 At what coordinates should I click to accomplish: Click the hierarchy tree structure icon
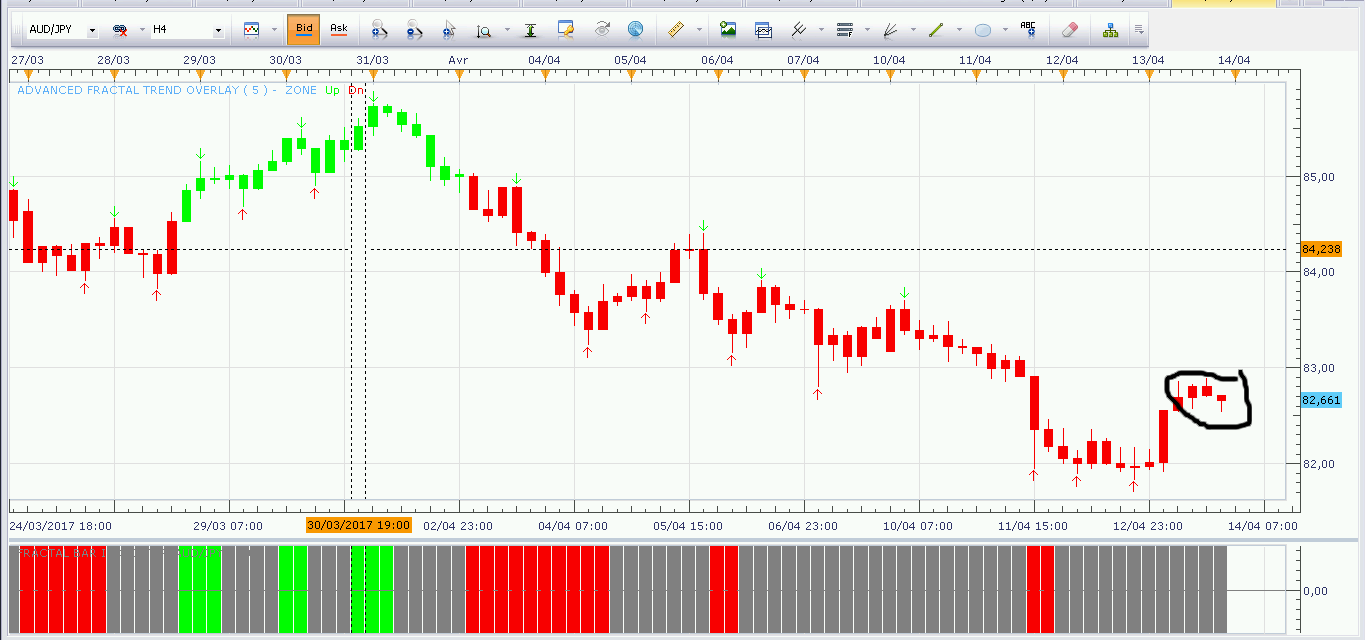coord(1110,30)
